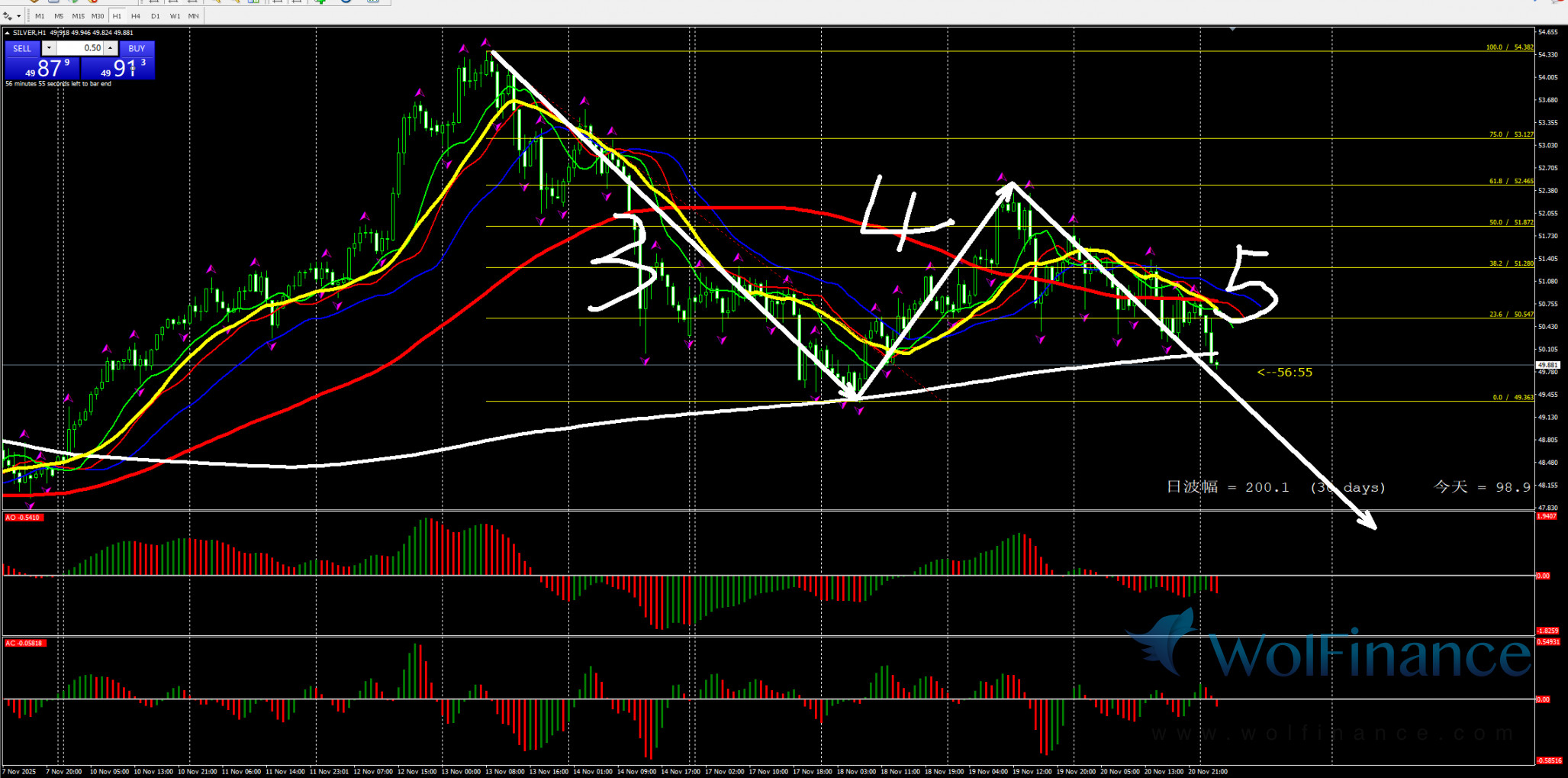Click the line studies cursor icon
This screenshot has width=1568, height=778.
click(x=8, y=16)
